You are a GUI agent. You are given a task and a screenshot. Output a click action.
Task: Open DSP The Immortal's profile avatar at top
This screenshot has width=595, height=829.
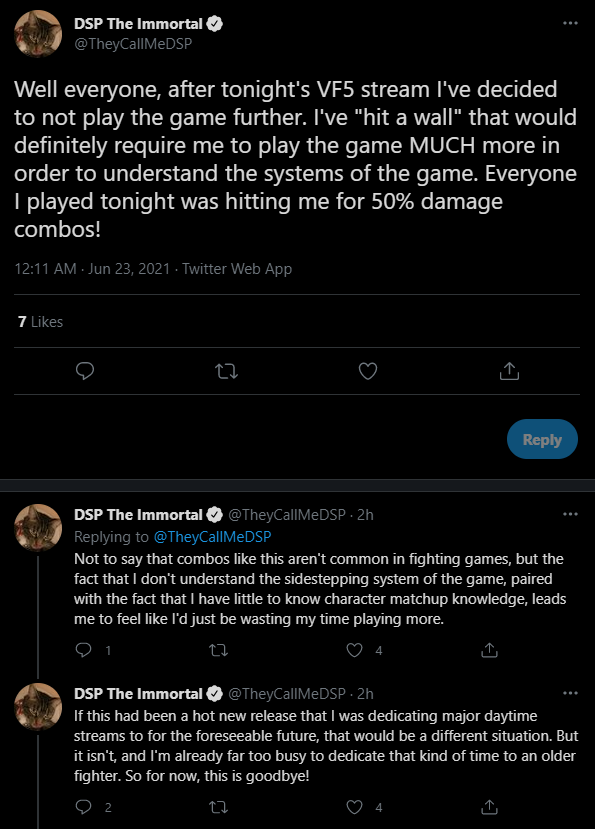pyautogui.click(x=38, y=33)
